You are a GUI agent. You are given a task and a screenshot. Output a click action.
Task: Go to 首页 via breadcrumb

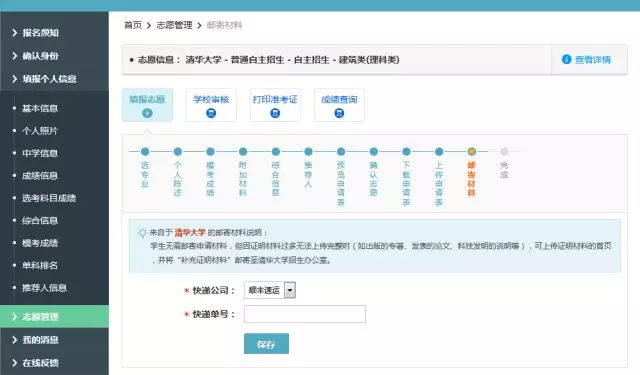click(x=133, y=25)
